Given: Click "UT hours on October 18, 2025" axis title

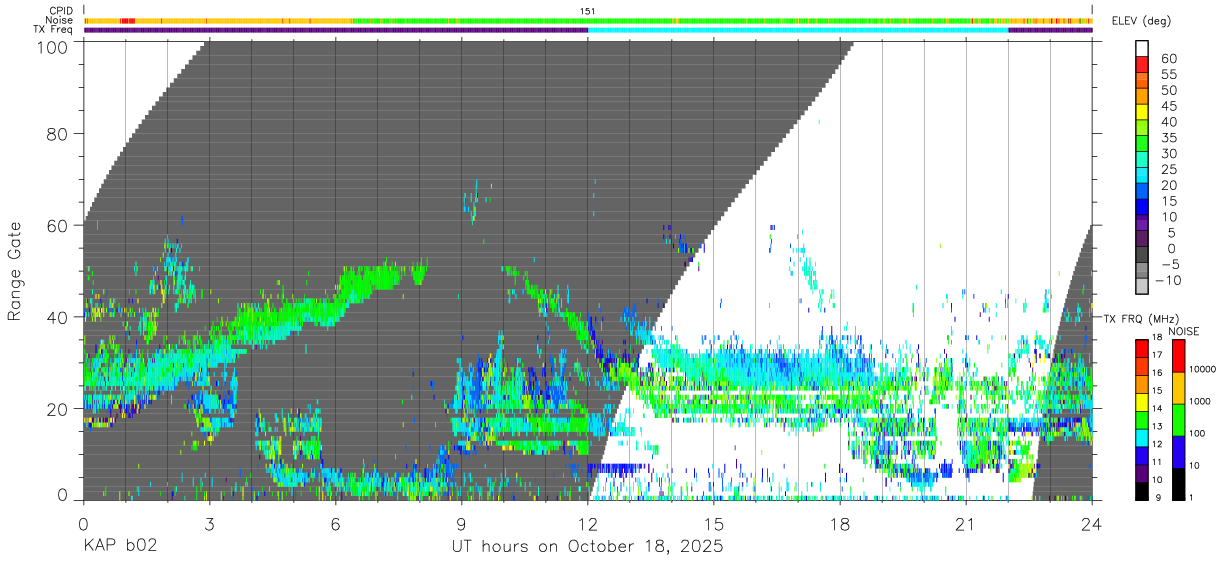Looking at the screenshot, I should 587,547.
